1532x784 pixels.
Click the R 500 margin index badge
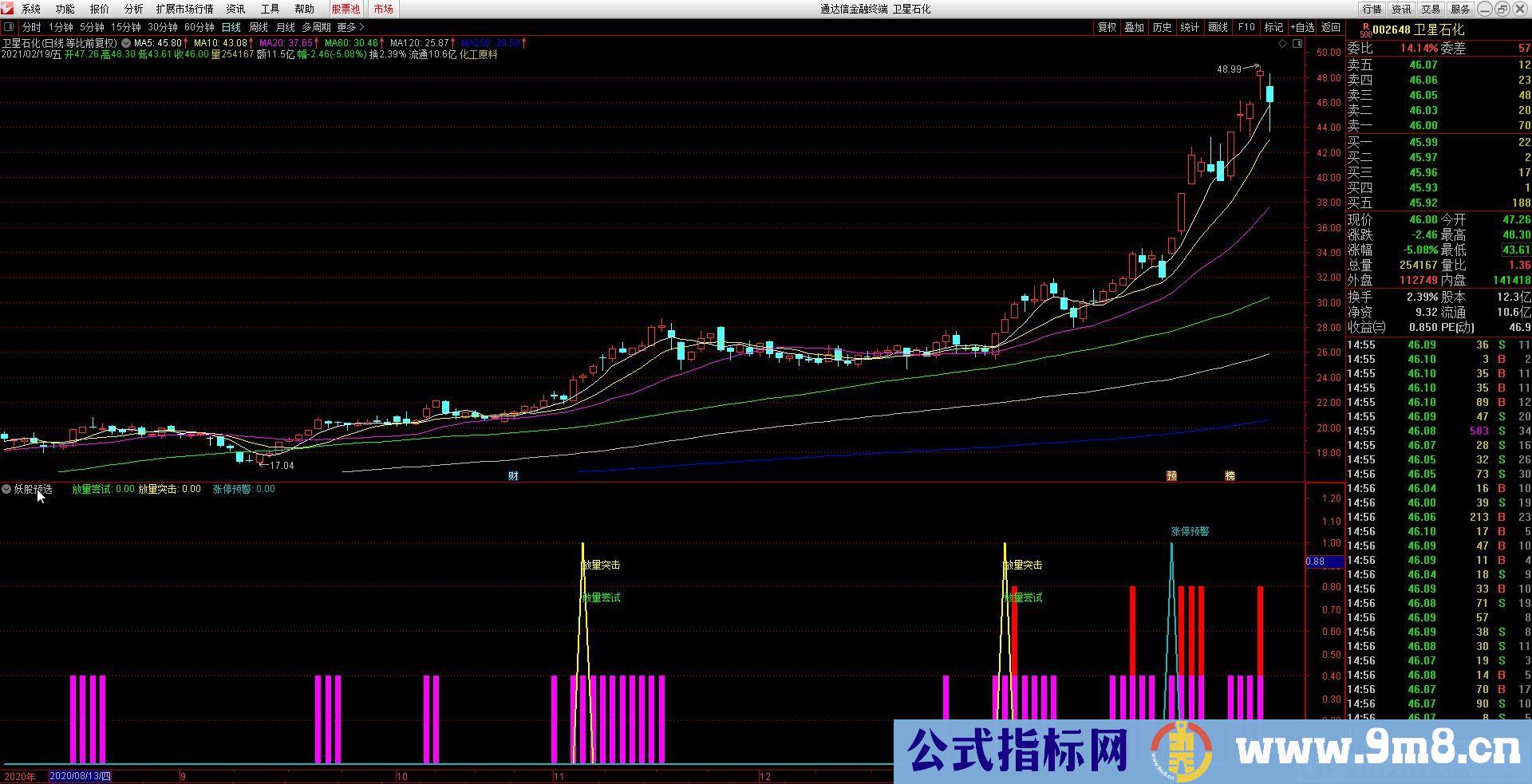[1365, 30]
